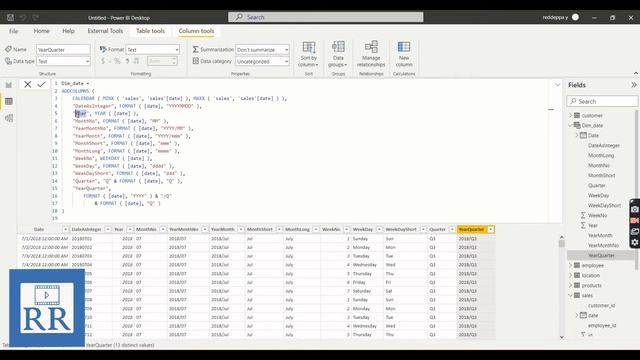The height and width of the screenshot is (360, 640).
Task: Select the DateAsInteger field in Fields list
Action: click(604, 145)
